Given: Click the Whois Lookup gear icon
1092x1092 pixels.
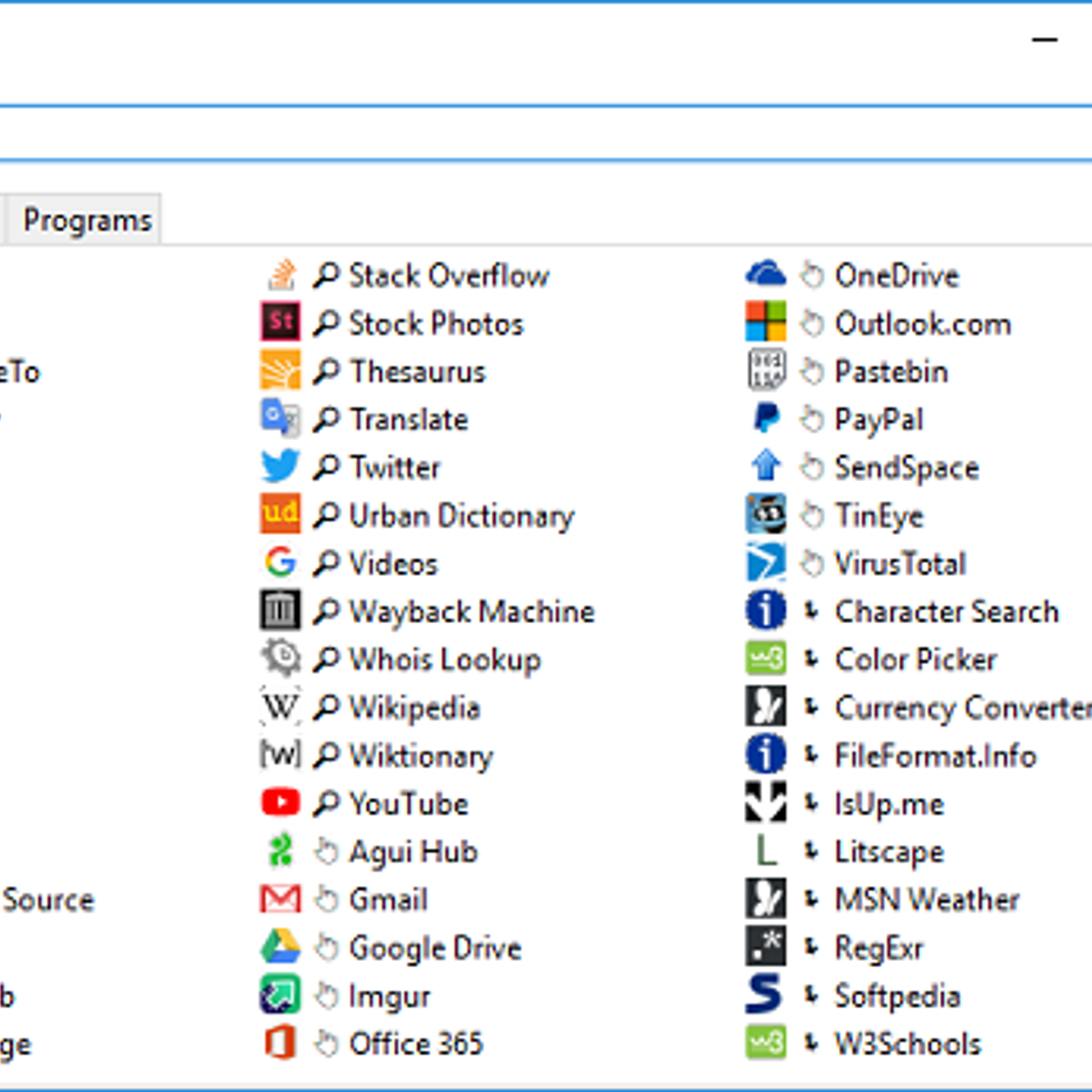Looking at the screenshot, I should coord(281,658).
